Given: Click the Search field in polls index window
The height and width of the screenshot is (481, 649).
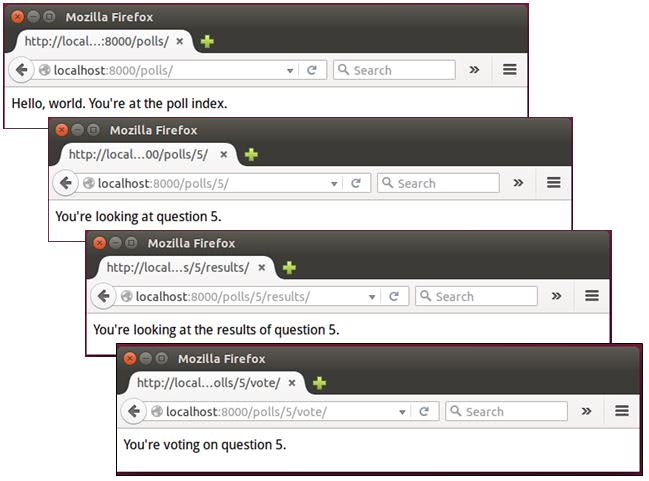Looking at the screenshot, I should coord(394,70).
